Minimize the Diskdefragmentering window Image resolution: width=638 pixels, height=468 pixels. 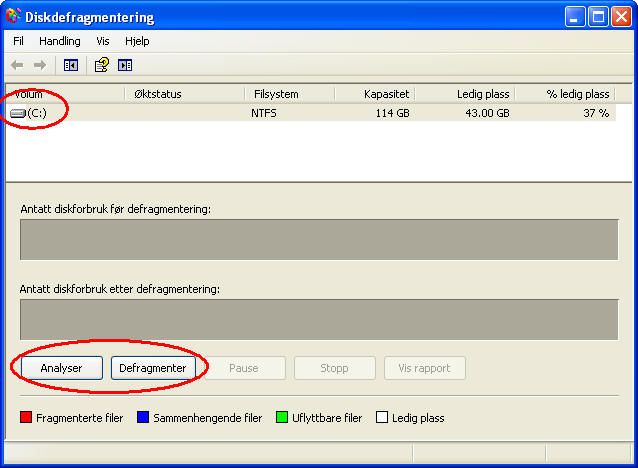(575, 17)
